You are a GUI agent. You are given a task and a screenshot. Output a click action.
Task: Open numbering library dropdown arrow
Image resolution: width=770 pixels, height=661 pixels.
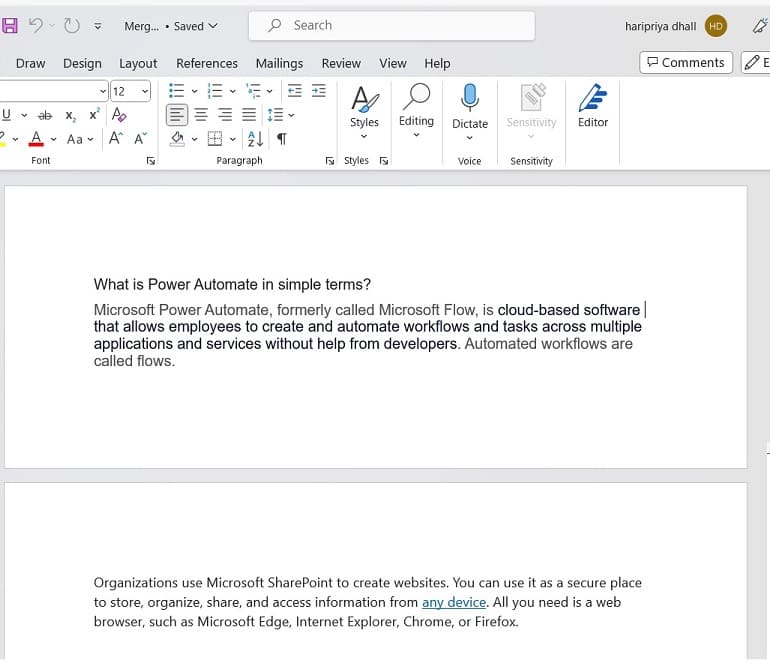(x=232, y=91)
